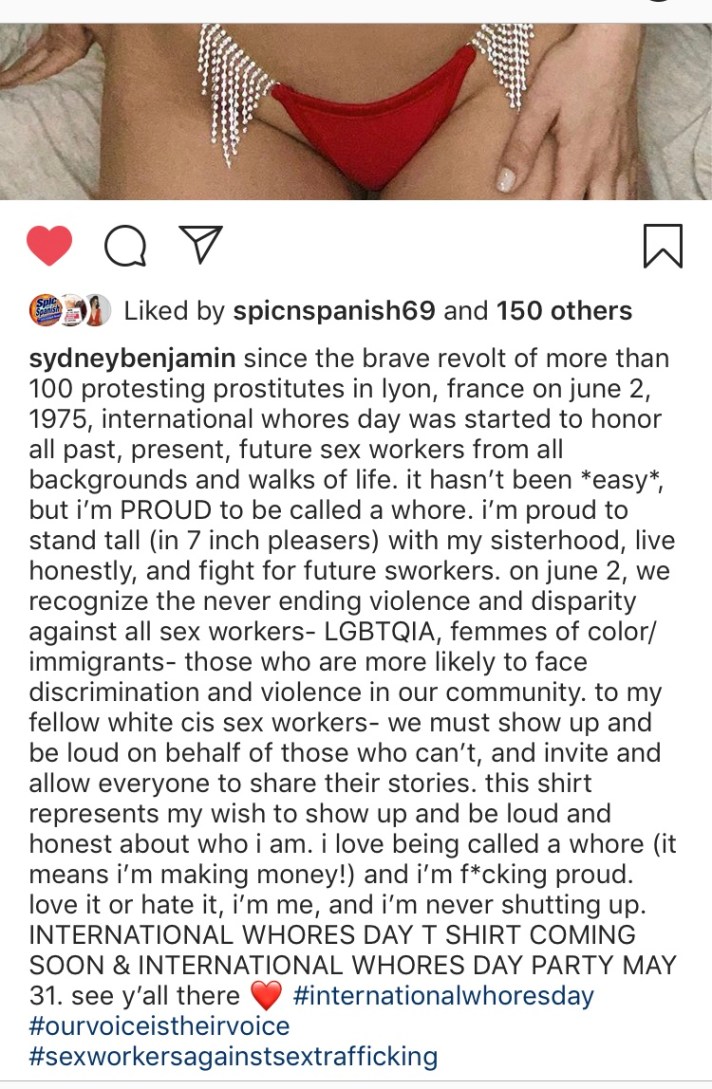712x1089 pixels.
Task: Open the spicnspanish69 profile link
Action: click(x=333, y=311)
